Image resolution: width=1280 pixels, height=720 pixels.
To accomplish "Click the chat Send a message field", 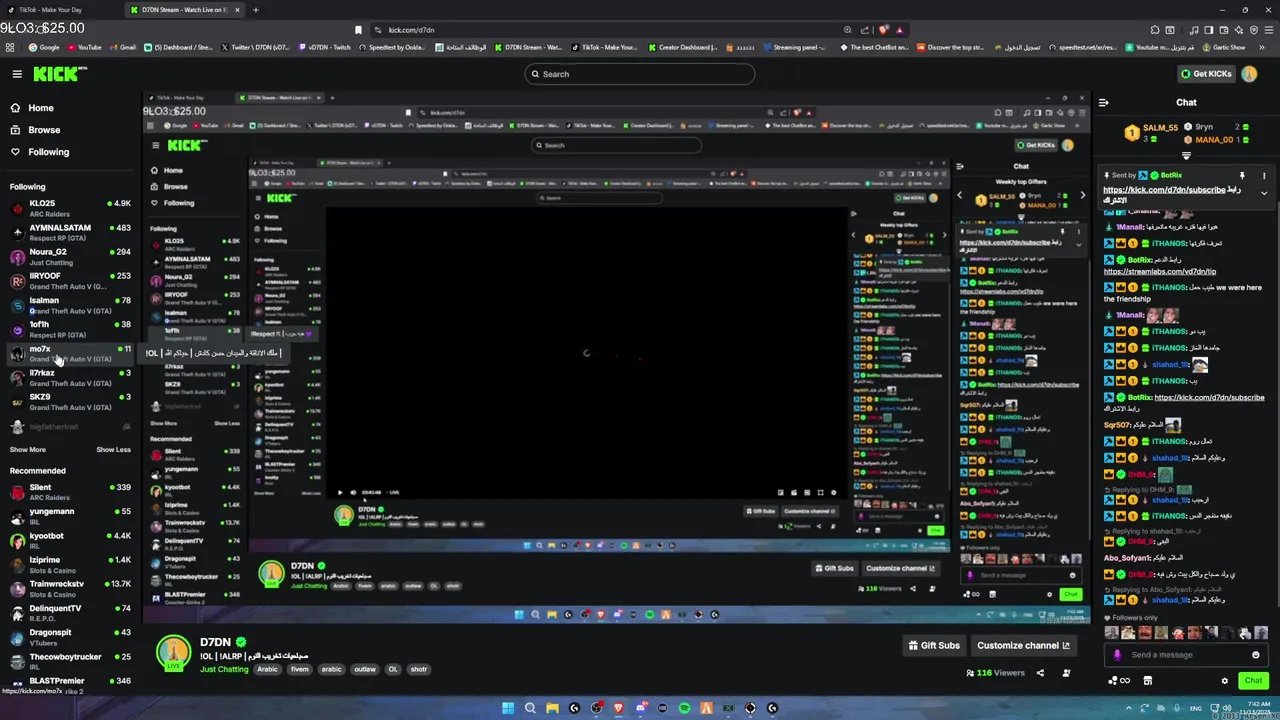I will pyautogui.click(x=1187, y=655).
